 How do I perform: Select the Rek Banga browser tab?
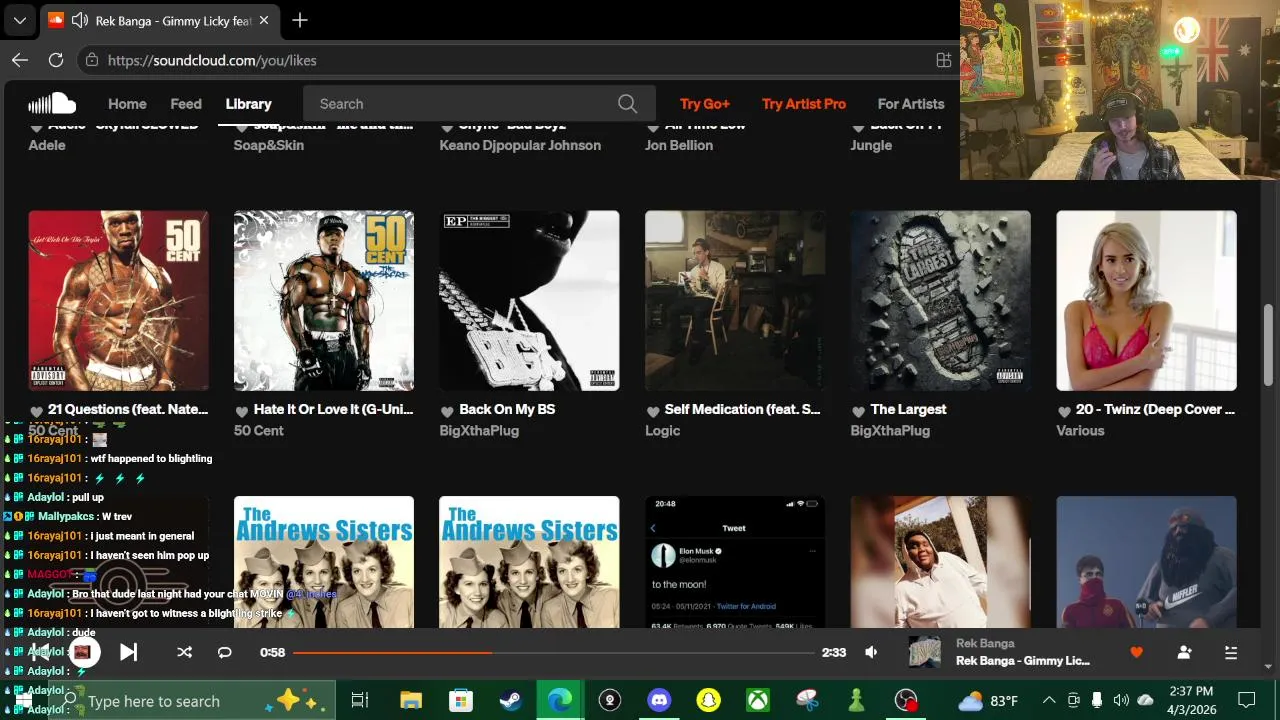[x=160, y=20]
